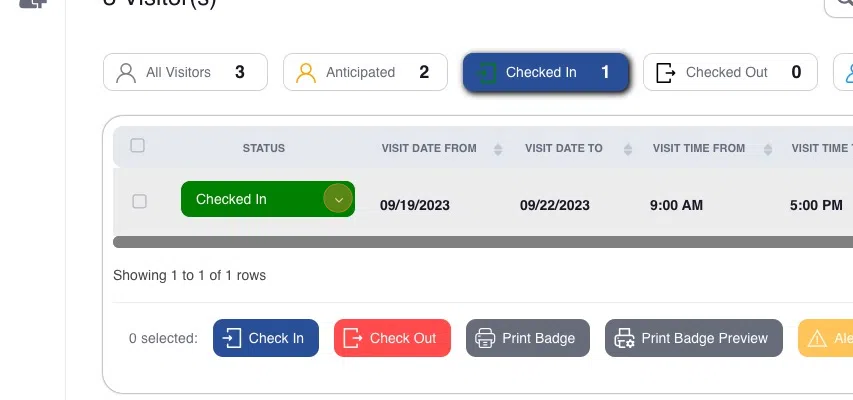Sort by Visit Time From column

pyautogui.click(x=768, y=149)
